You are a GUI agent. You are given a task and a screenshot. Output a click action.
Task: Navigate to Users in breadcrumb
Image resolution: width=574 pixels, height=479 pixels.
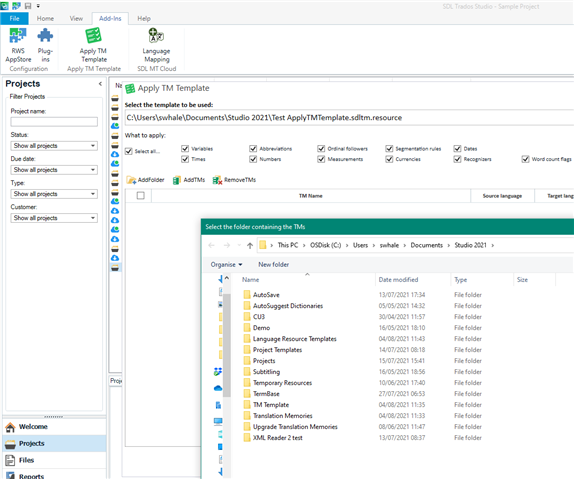click(x=360, y=245)
